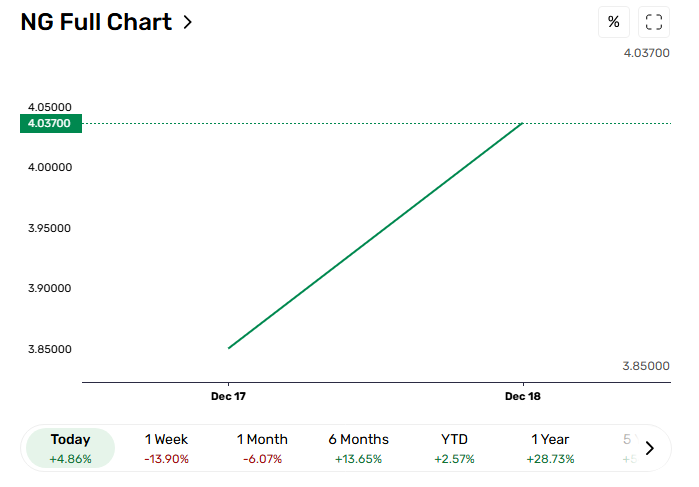699x487 pixels.
Task: Switch to the 1 Week range
Action: click(x=166, y=448)
